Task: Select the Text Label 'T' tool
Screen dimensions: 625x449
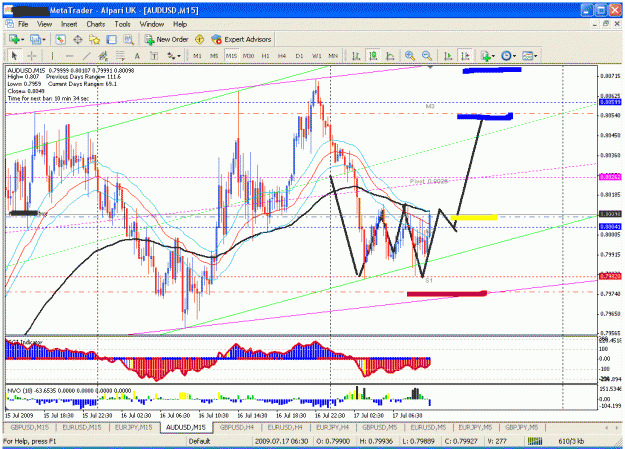Action: [154, 56]
